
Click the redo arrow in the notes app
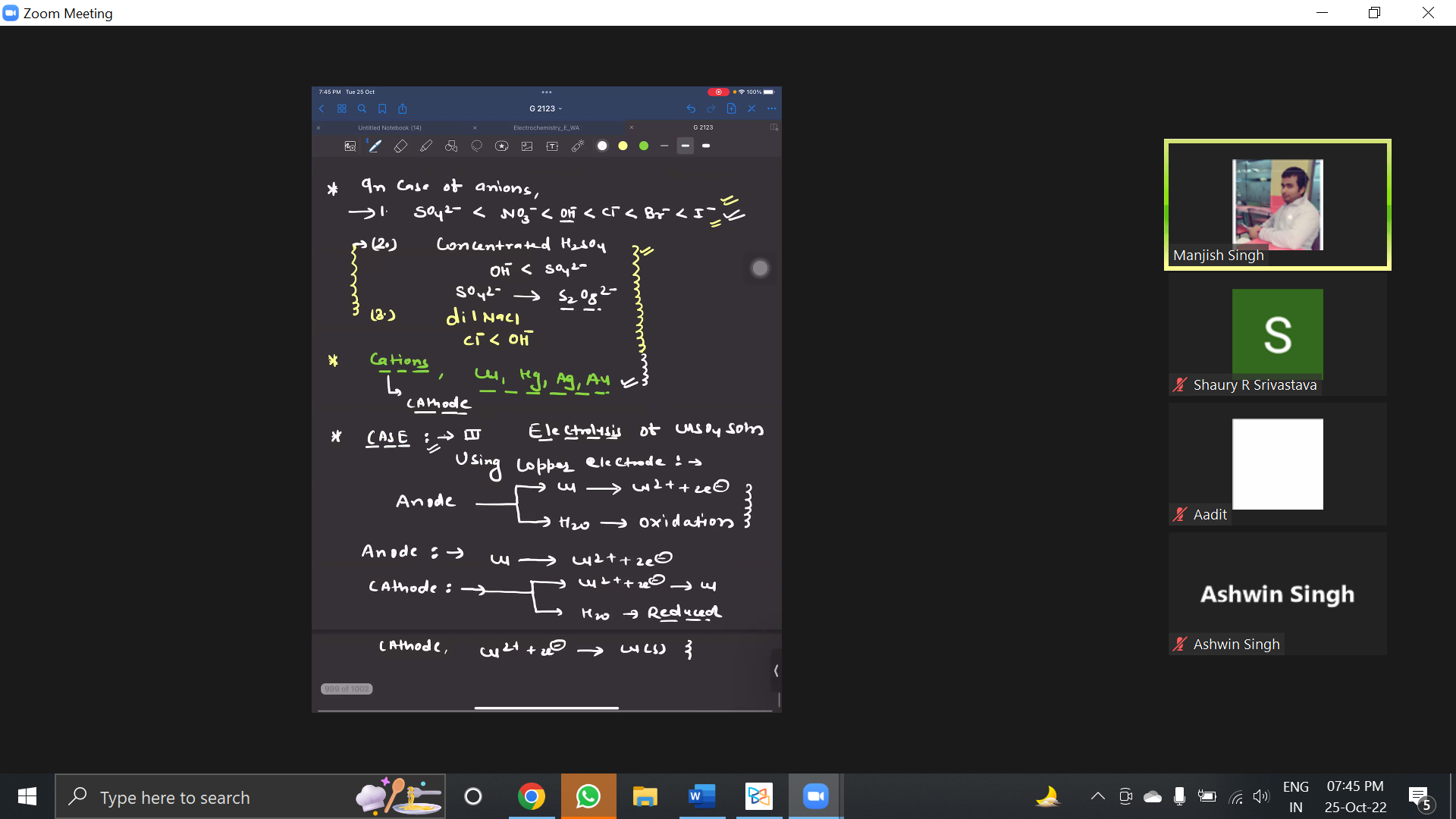(x=711, y=109)
